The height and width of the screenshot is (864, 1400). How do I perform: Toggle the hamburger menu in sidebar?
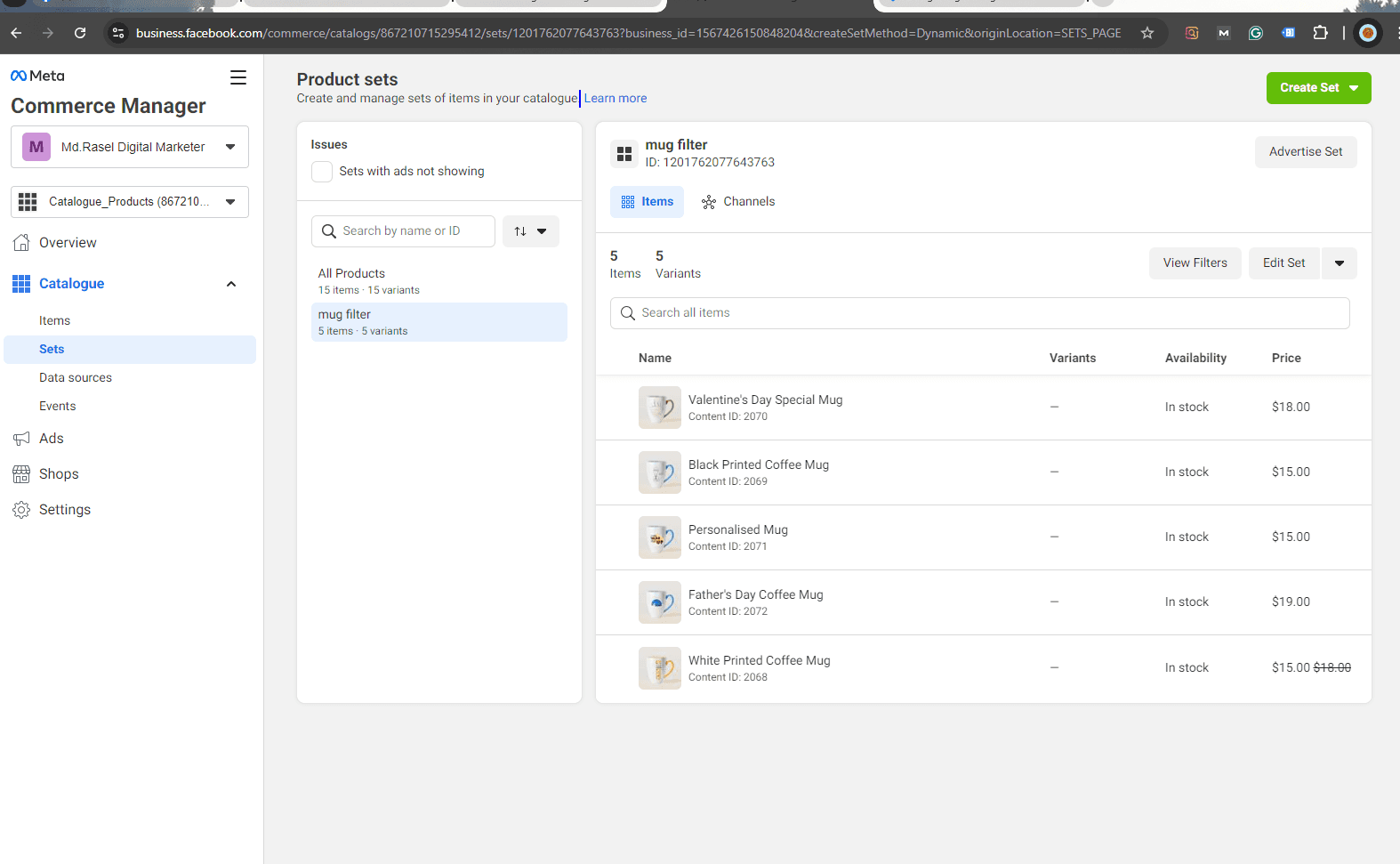(238, 77)
